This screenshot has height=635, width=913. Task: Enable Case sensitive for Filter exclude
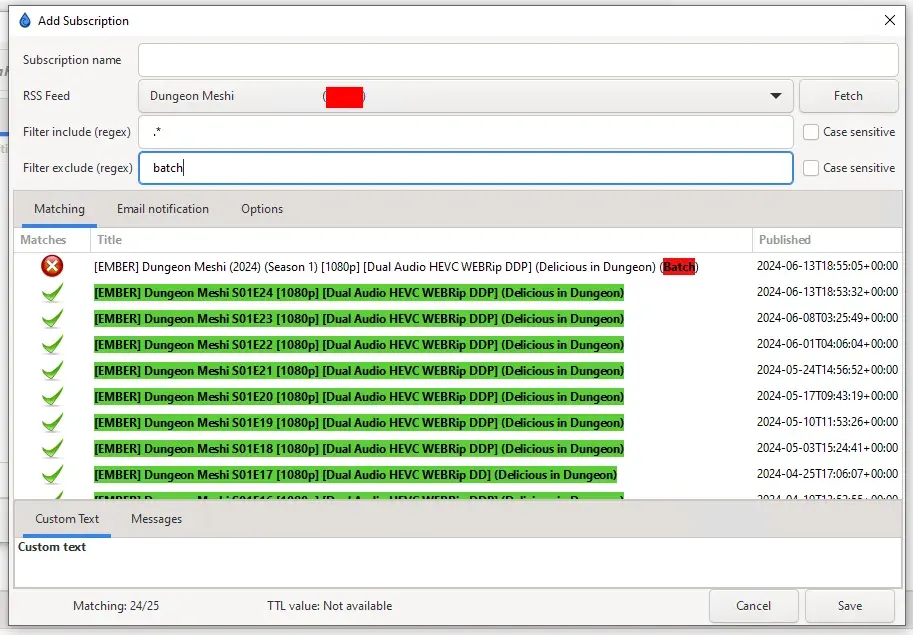pyautogui.click(x=811, y=168)
